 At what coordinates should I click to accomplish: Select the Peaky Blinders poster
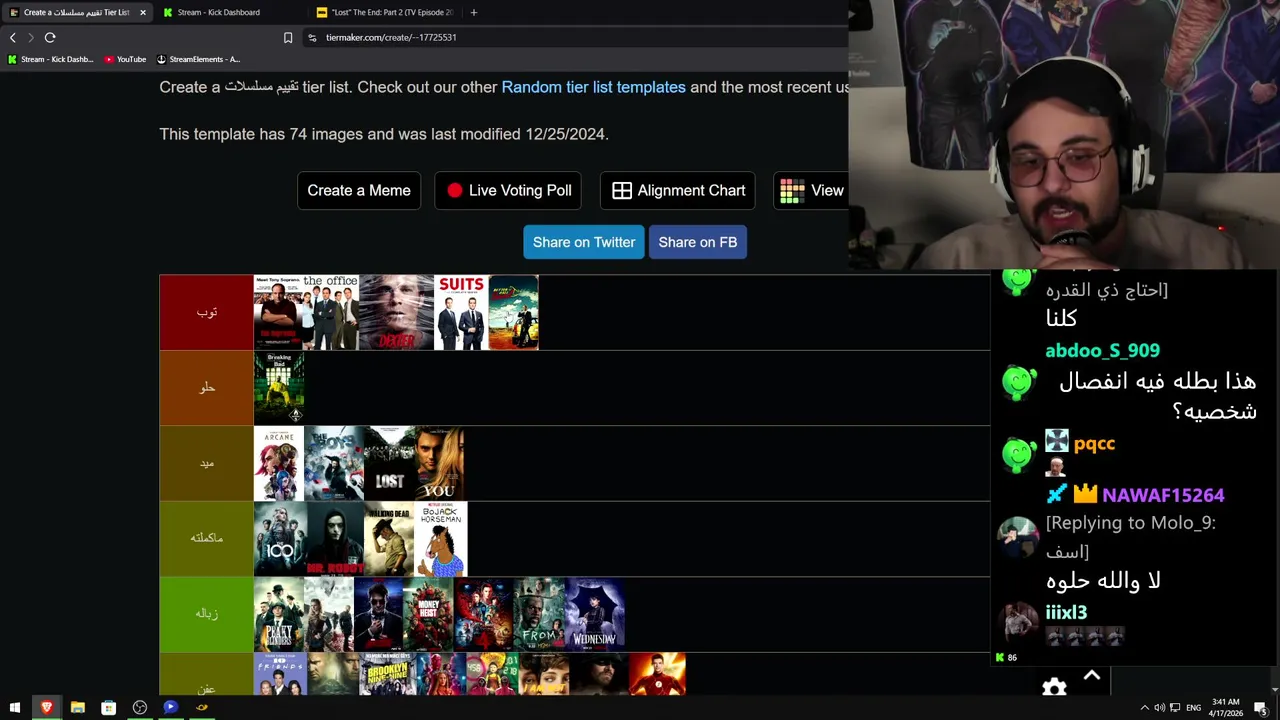tap(279, 614)
